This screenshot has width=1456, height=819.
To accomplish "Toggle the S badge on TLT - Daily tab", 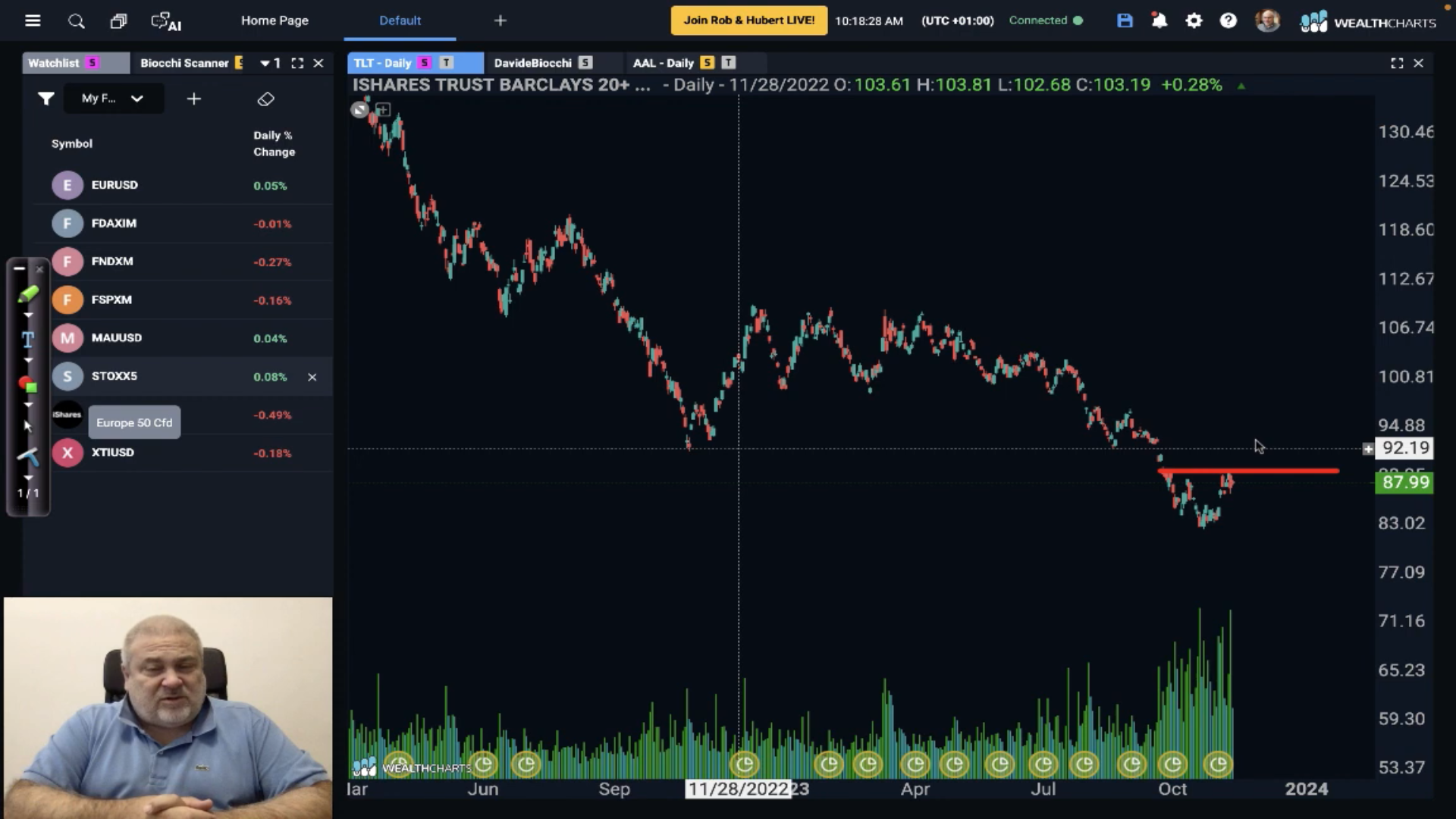I will coord(425,63).
